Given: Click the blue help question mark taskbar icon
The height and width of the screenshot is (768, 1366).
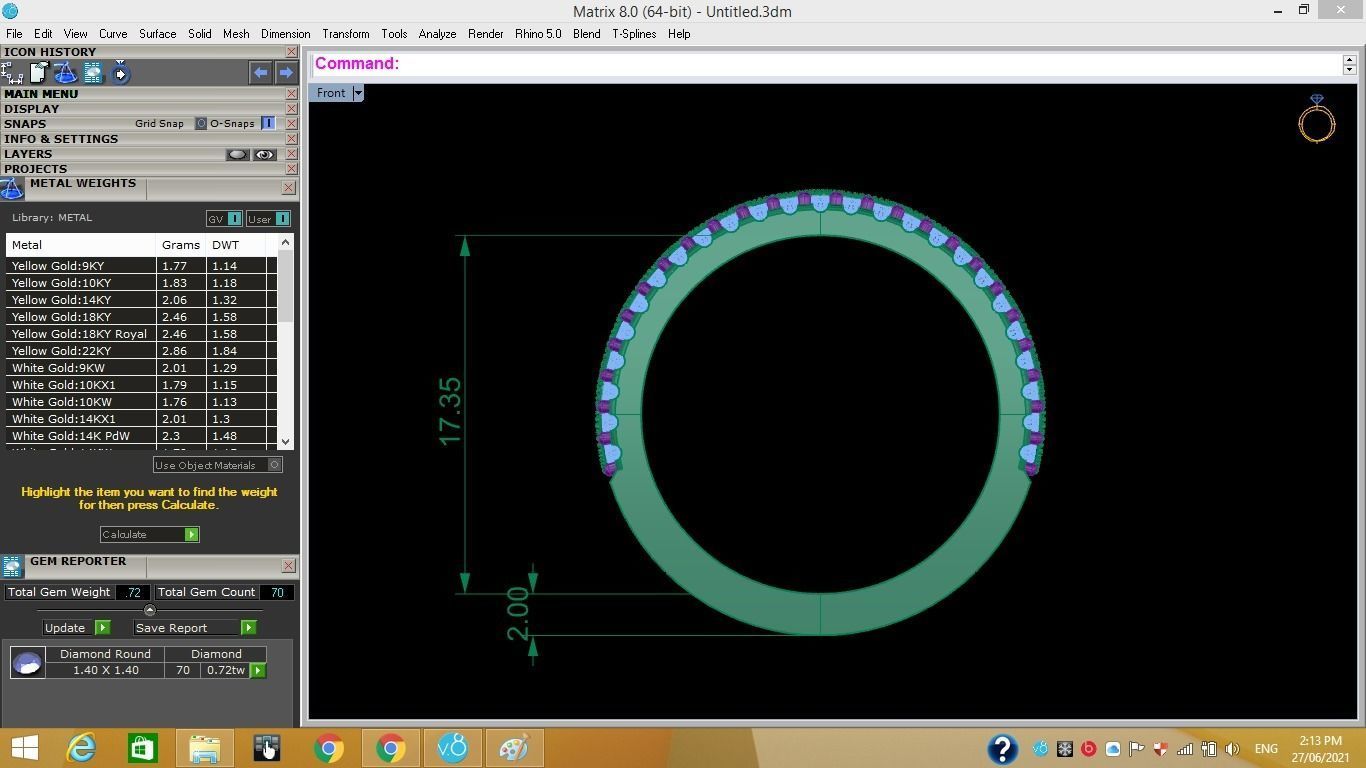Looking at the screenshot, I should (x=1002, y=748).
